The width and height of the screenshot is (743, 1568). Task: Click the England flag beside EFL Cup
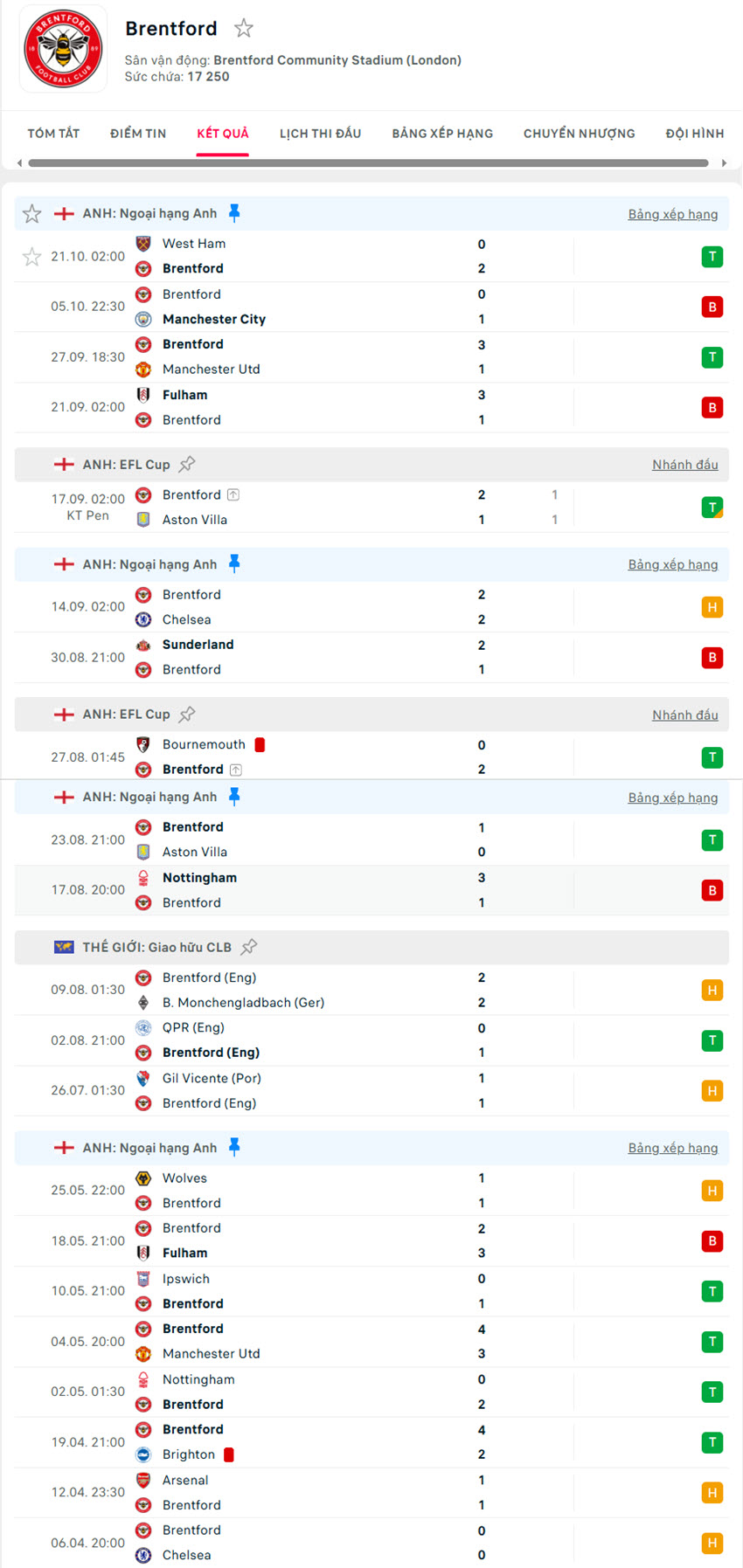(x=64, y=464)
